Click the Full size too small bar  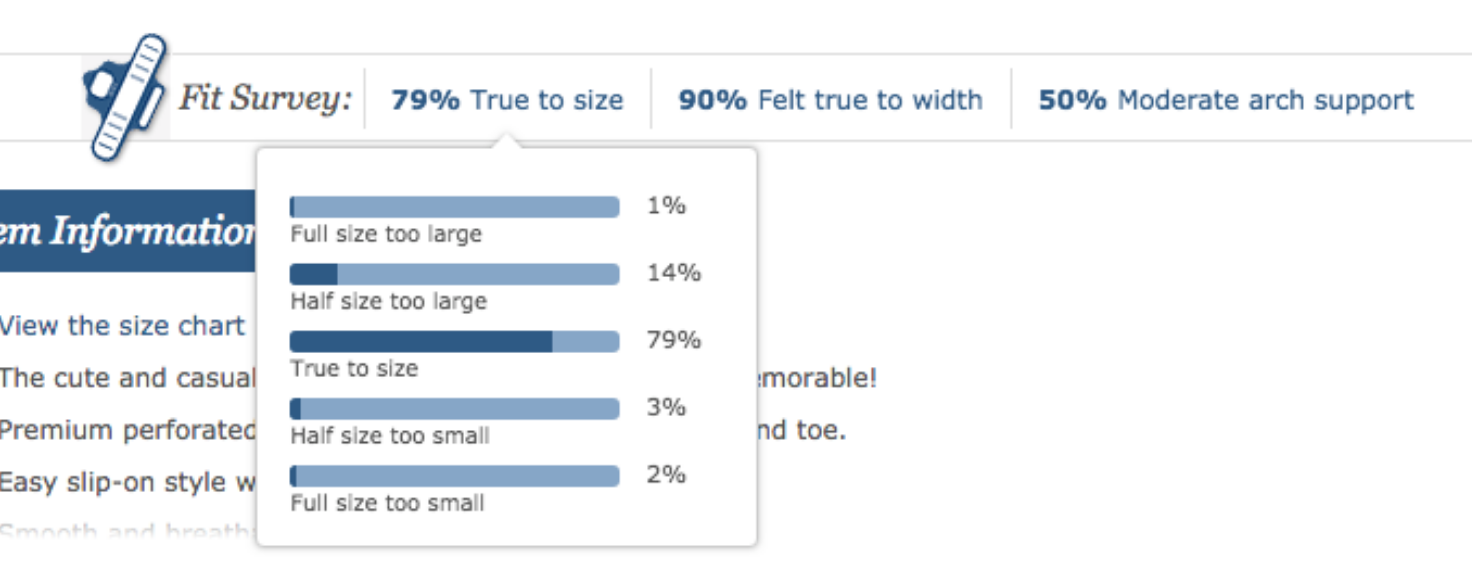pos(454,475)
